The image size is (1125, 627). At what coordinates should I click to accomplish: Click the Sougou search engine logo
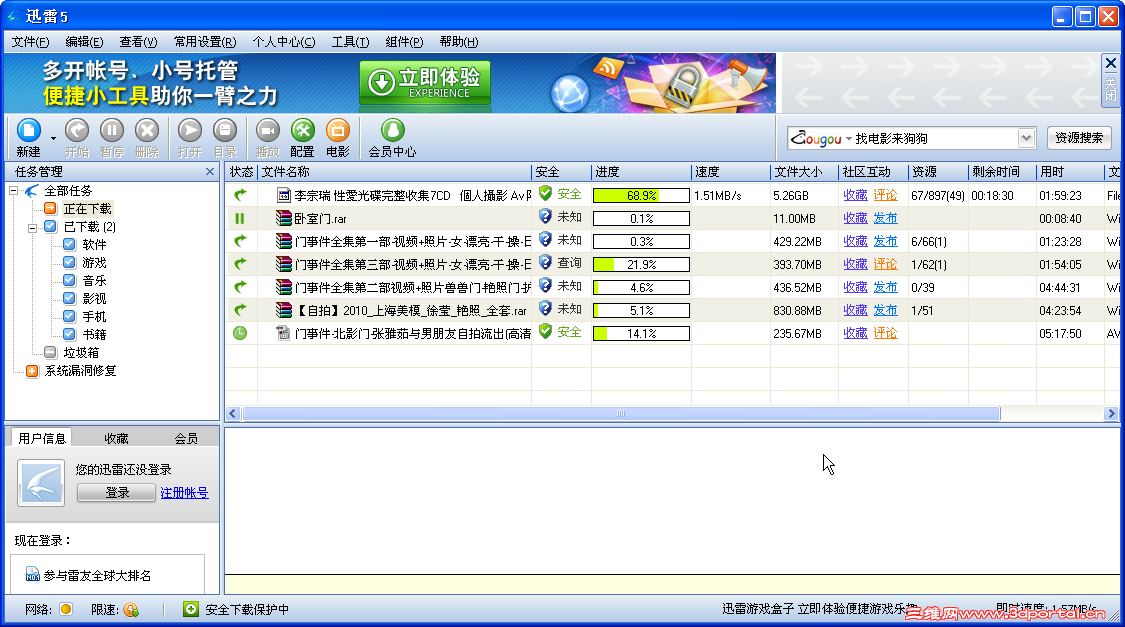(816, 138)
